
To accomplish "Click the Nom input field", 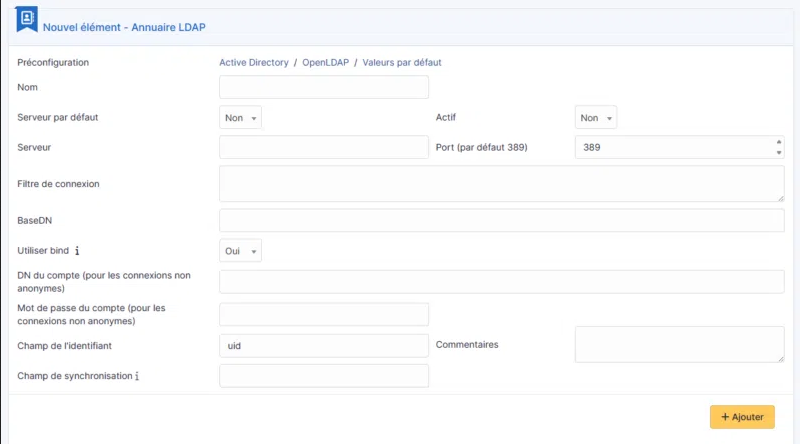I will pos(324,88).
